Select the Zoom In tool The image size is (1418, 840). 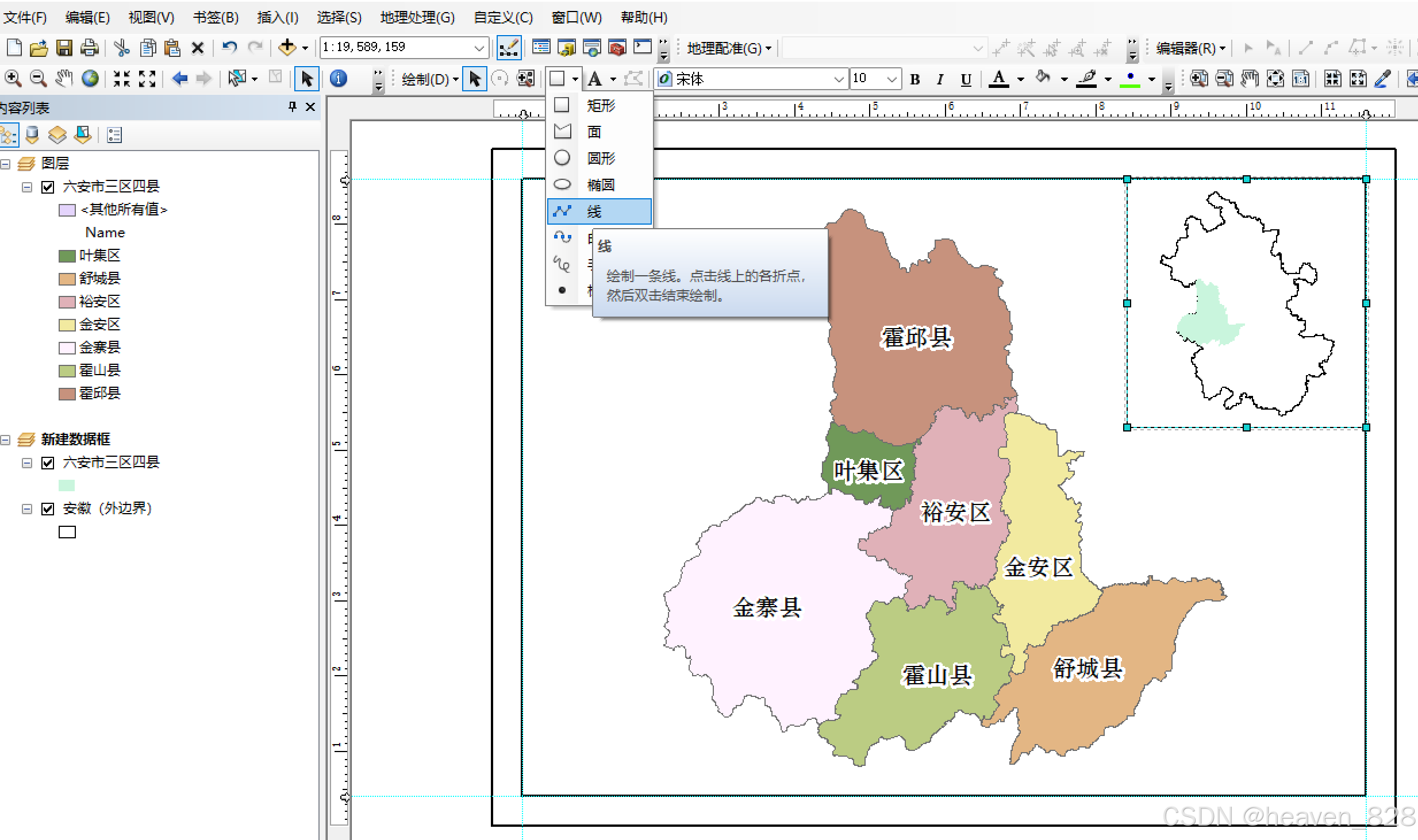point(13,78)
